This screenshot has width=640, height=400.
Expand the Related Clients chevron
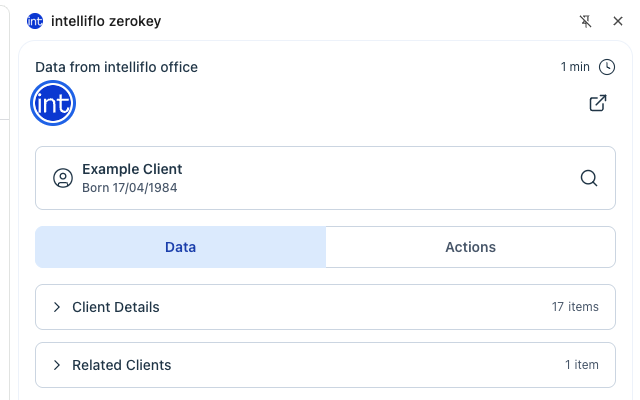[x=57, y=365]
